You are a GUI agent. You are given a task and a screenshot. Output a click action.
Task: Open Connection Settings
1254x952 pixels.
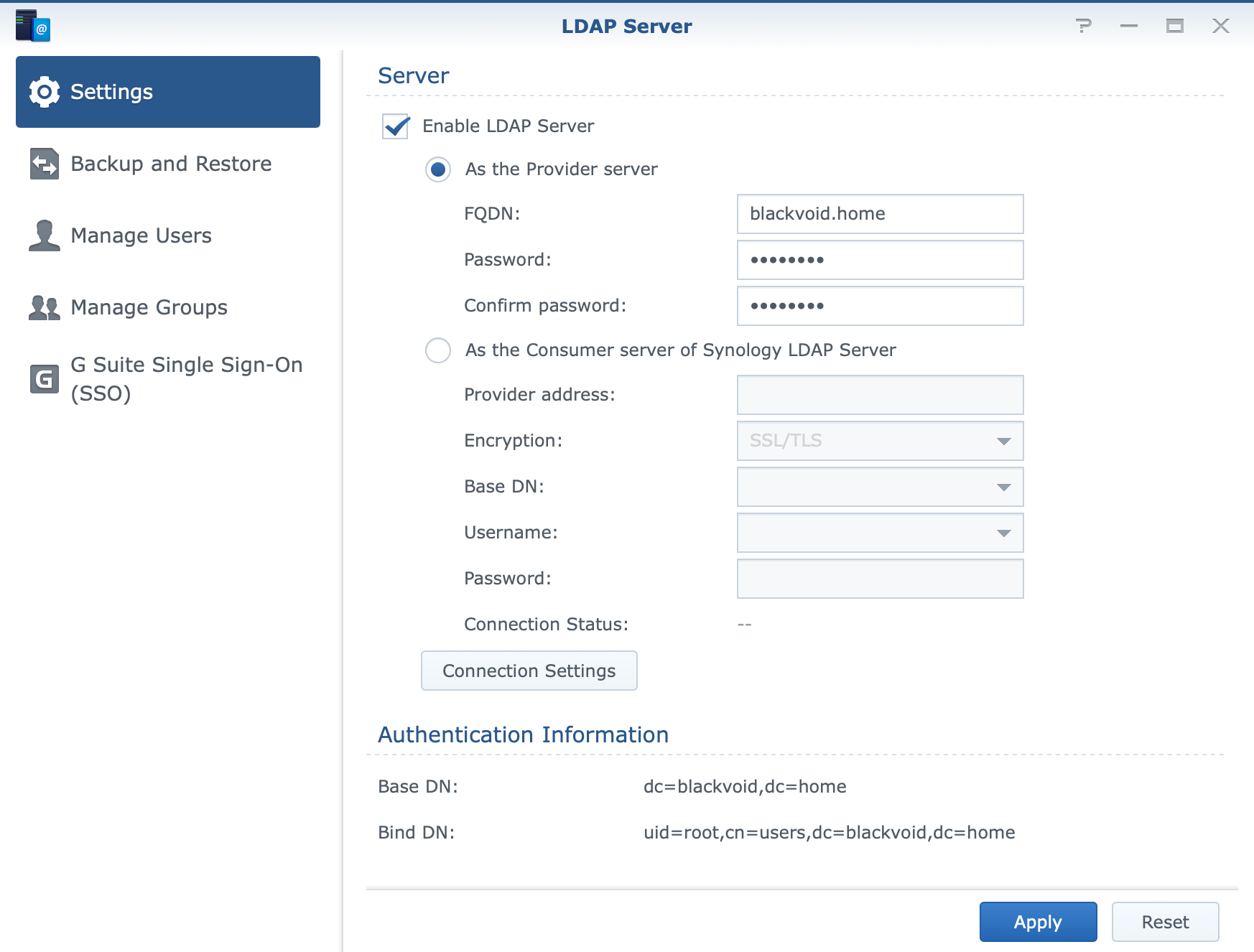(x=529, y=671)
